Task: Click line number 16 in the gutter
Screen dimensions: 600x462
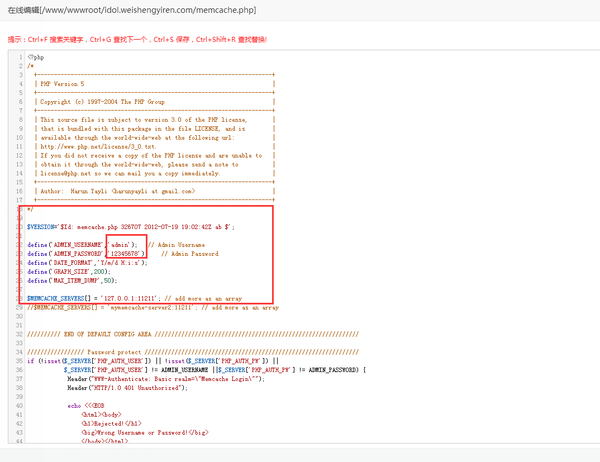Action: tap(19, 191)
